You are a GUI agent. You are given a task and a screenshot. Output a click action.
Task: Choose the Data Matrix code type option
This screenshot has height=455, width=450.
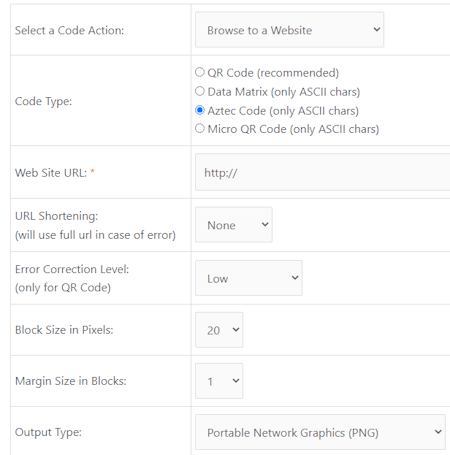pyautogui.click(x=200, y=91)
